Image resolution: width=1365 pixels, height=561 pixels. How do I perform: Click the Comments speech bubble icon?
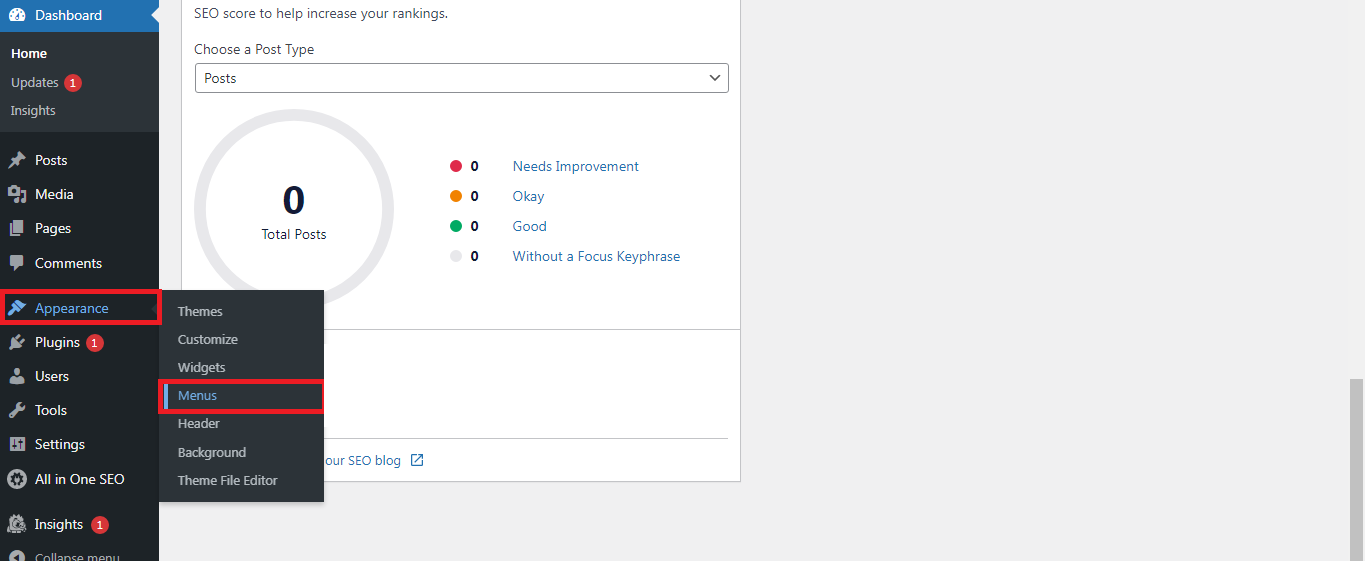point(17,263)
